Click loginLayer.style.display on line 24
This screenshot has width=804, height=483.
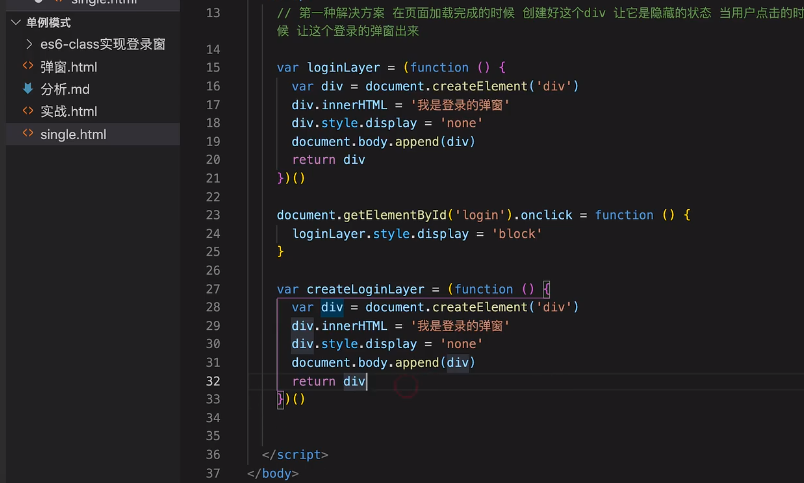pos(380,234)
